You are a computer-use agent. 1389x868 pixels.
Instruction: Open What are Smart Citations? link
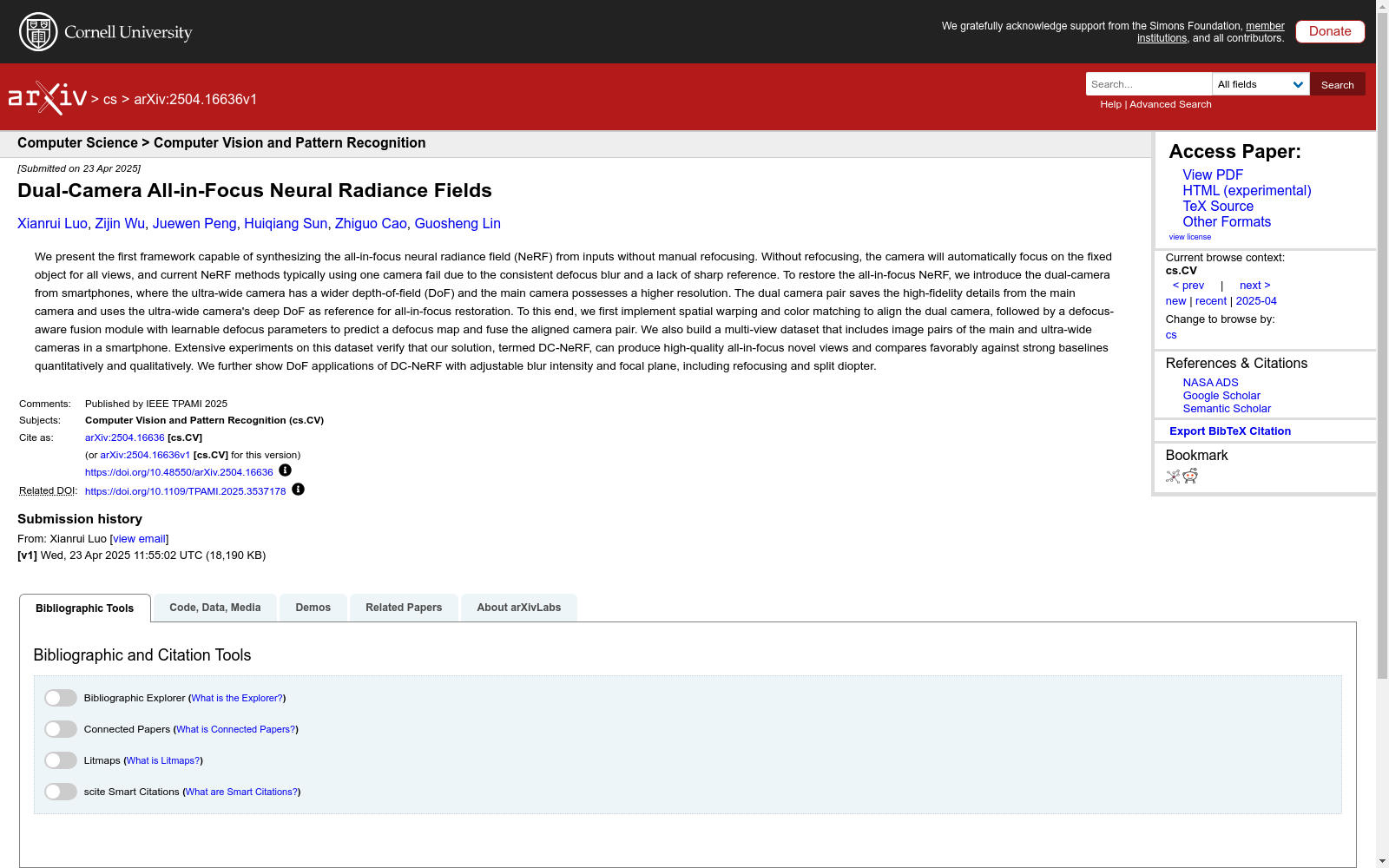pyautogui.click(x=242, y=792)
